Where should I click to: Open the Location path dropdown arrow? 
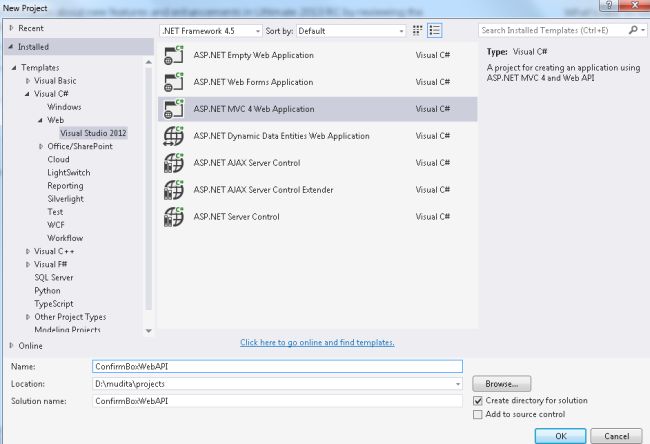tap(458, 384)
